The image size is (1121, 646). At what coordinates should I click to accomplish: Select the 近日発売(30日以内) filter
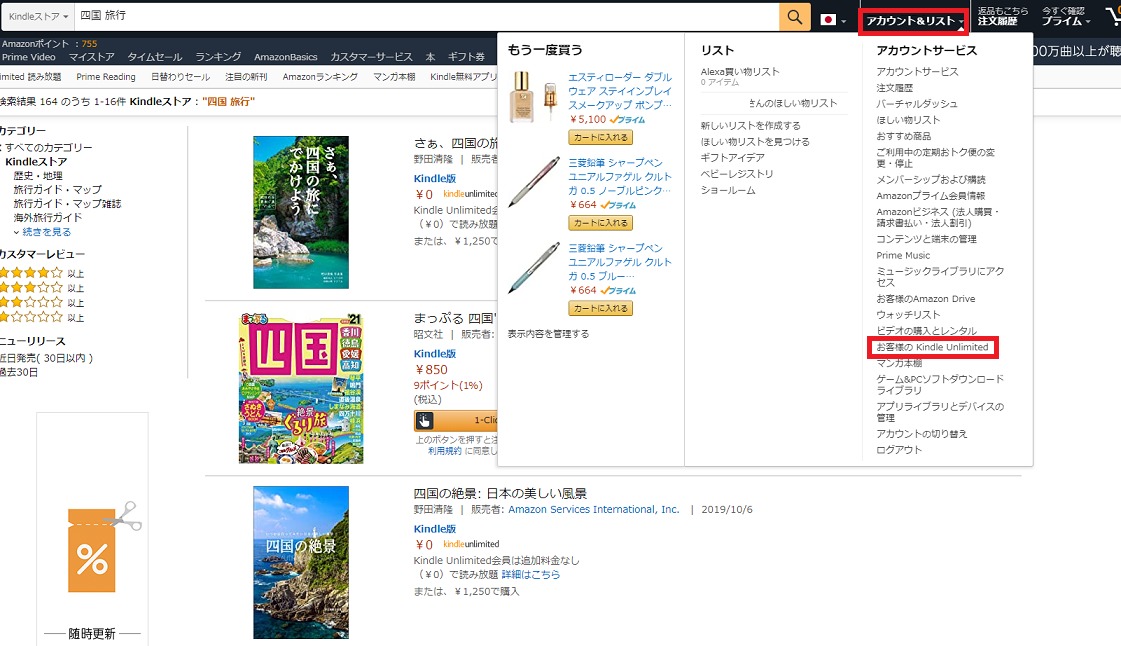(x=46, y=358)
